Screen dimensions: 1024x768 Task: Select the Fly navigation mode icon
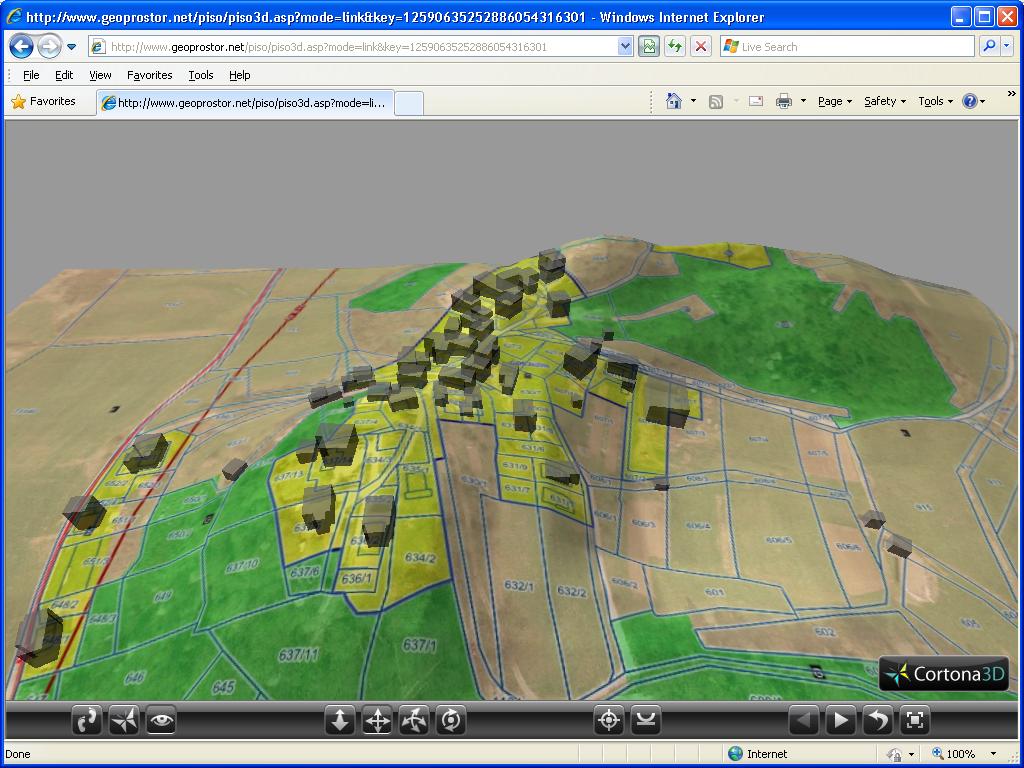(124, 720)
